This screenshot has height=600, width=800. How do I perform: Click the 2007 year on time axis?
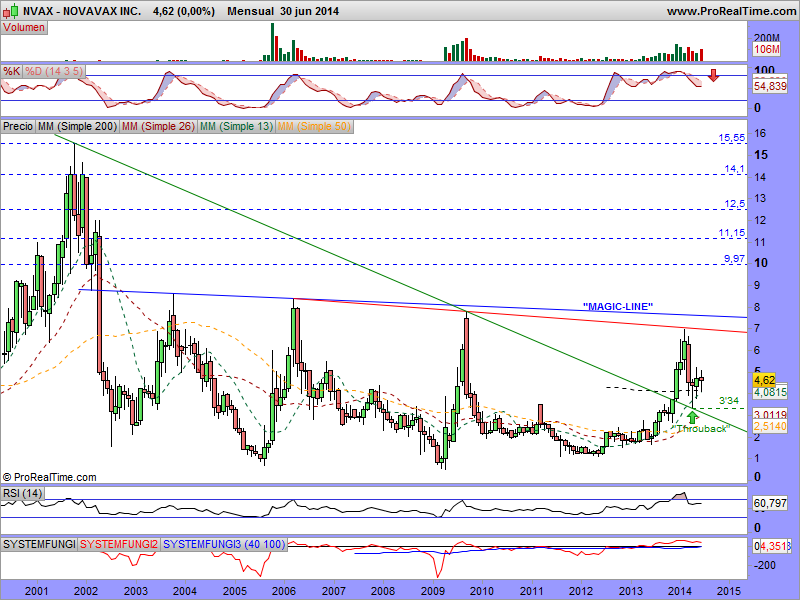tap(334, 591)
